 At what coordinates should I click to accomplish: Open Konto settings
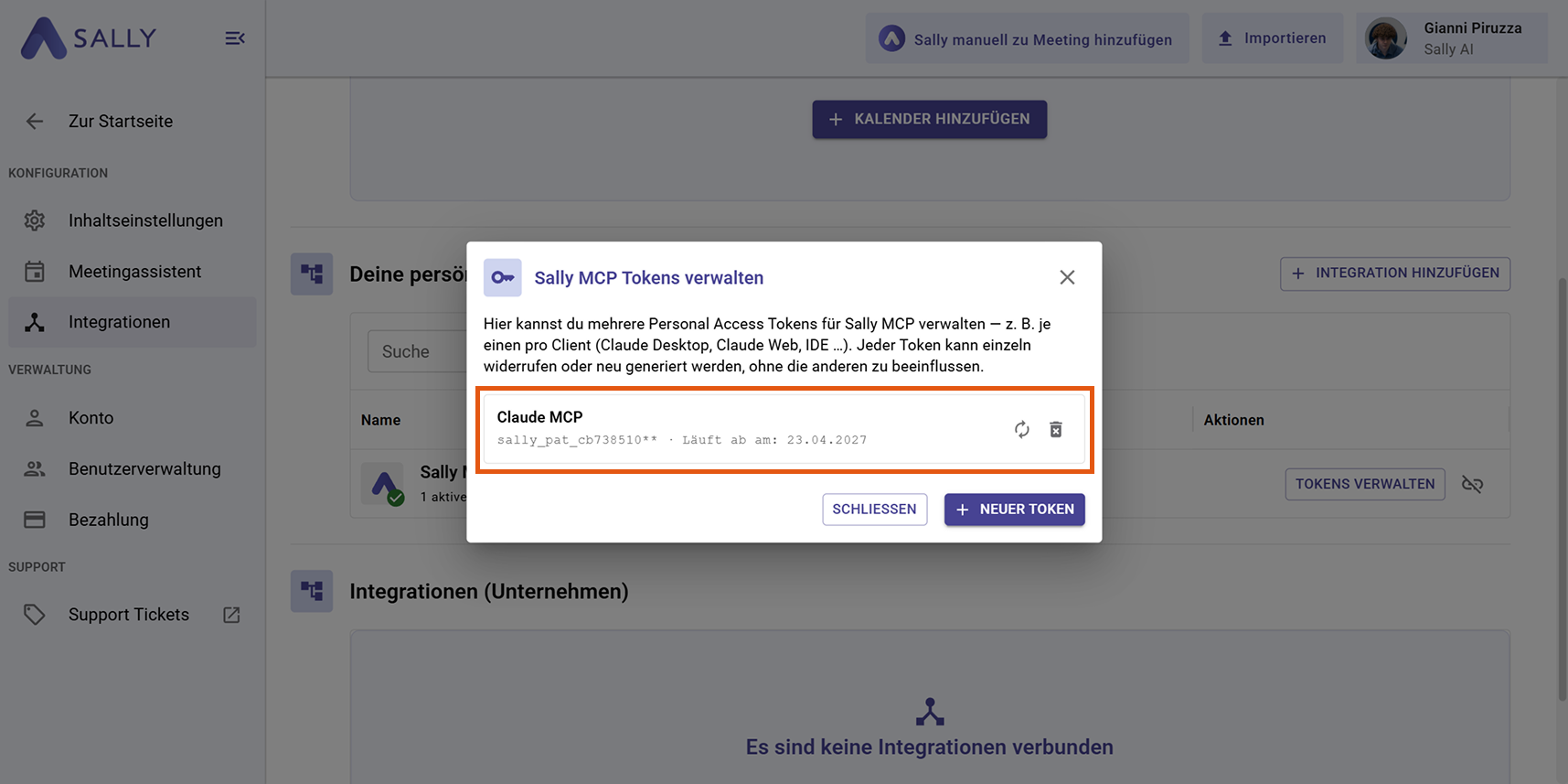tap(91, 418)
